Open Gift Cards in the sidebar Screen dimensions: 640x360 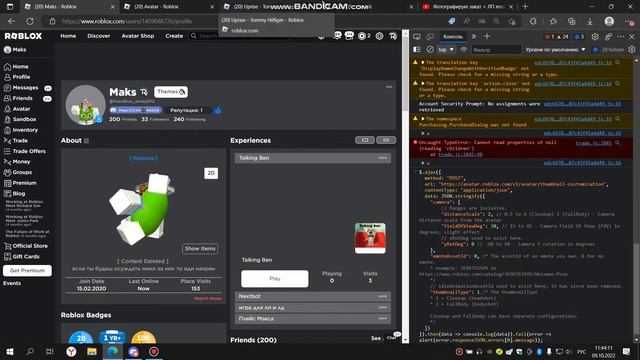(x=22, y=257)
